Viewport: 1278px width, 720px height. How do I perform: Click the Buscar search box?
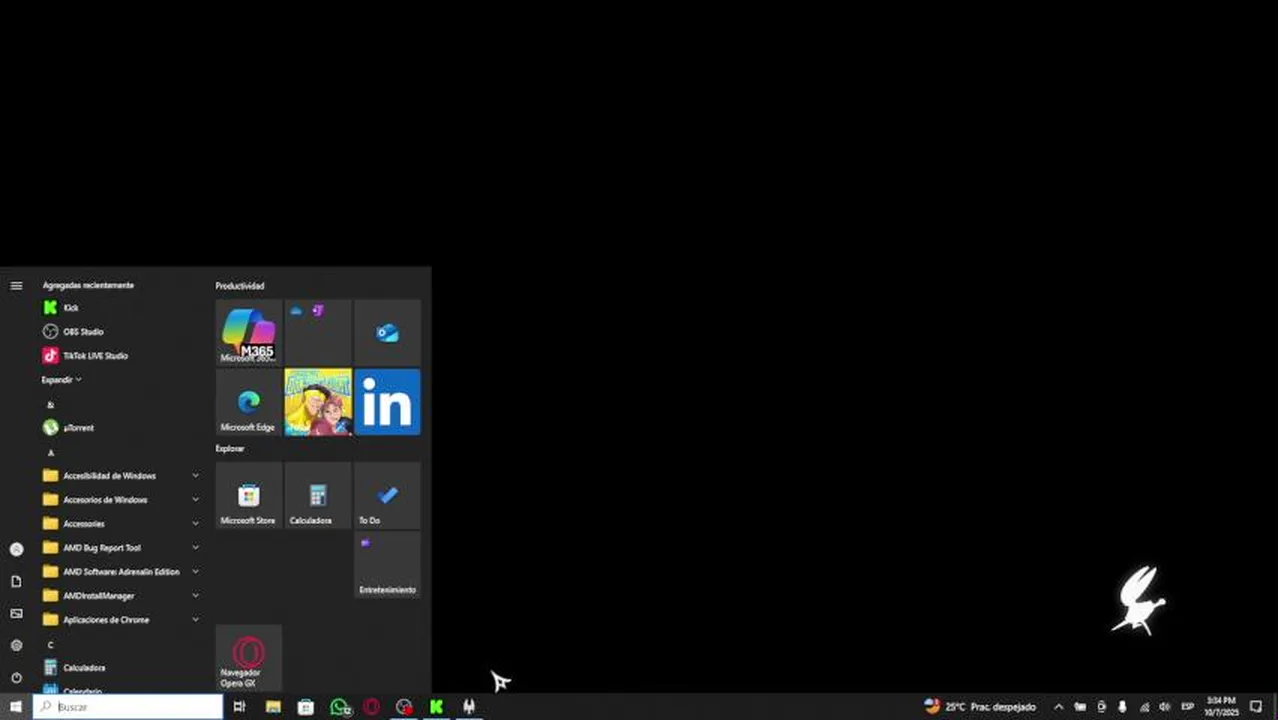tap(128, 707)
